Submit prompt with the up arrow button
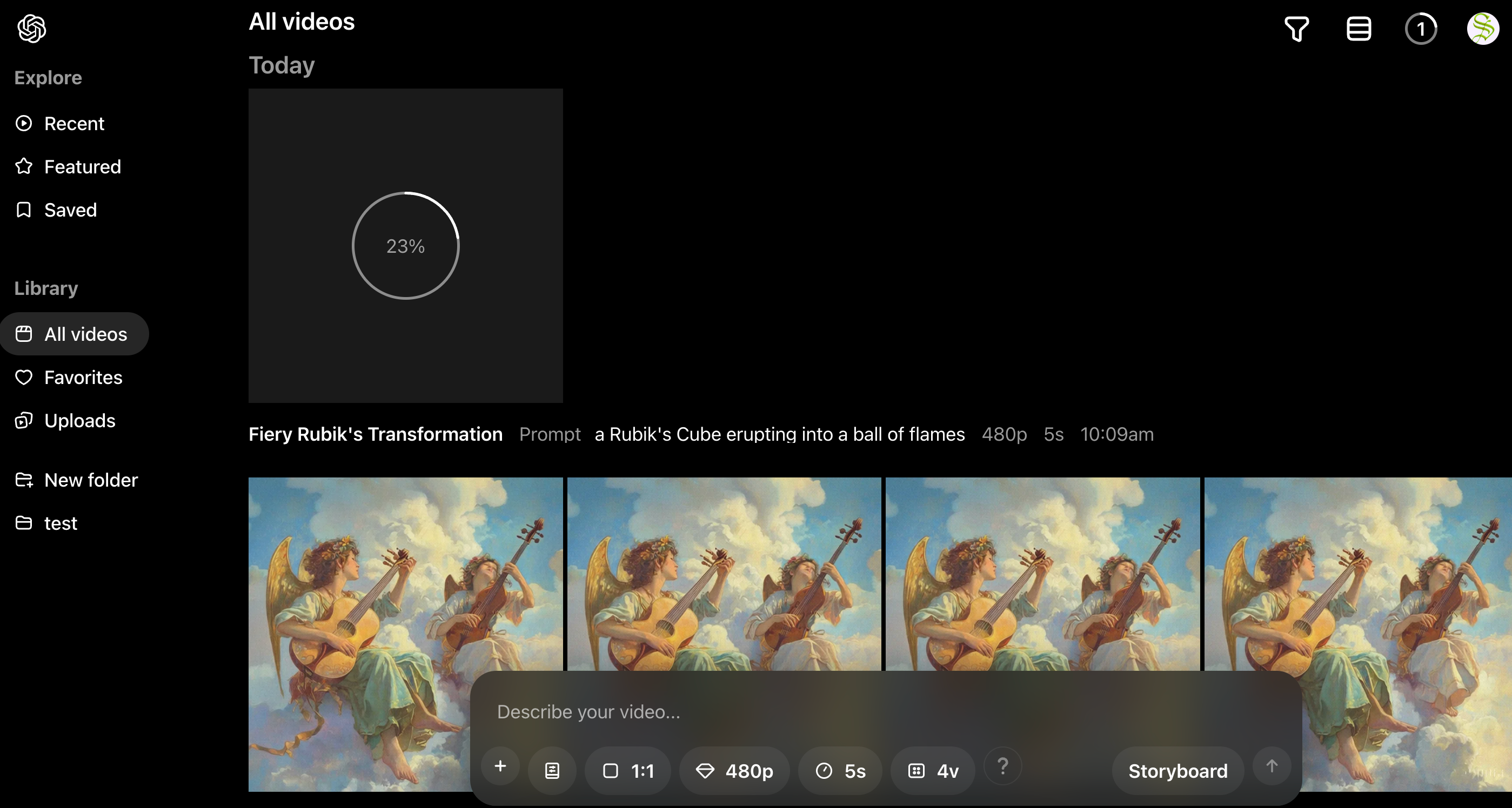The width and height of the screenshot is (1512, 808). click(x=1272, y=766)
